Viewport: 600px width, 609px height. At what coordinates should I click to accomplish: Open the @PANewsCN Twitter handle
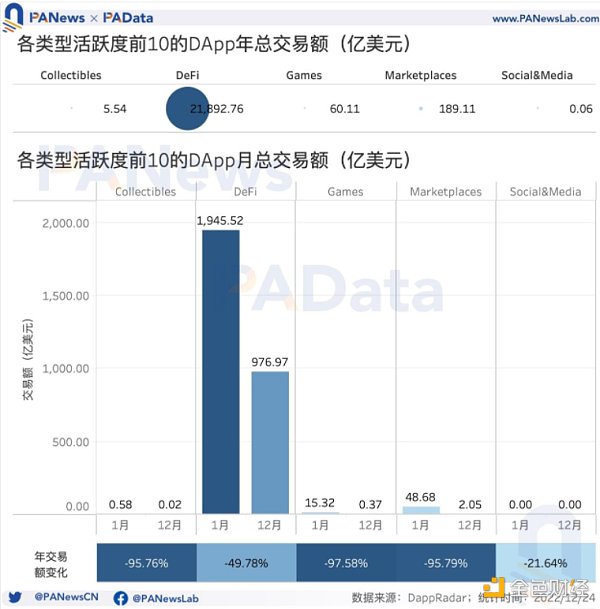66,597
